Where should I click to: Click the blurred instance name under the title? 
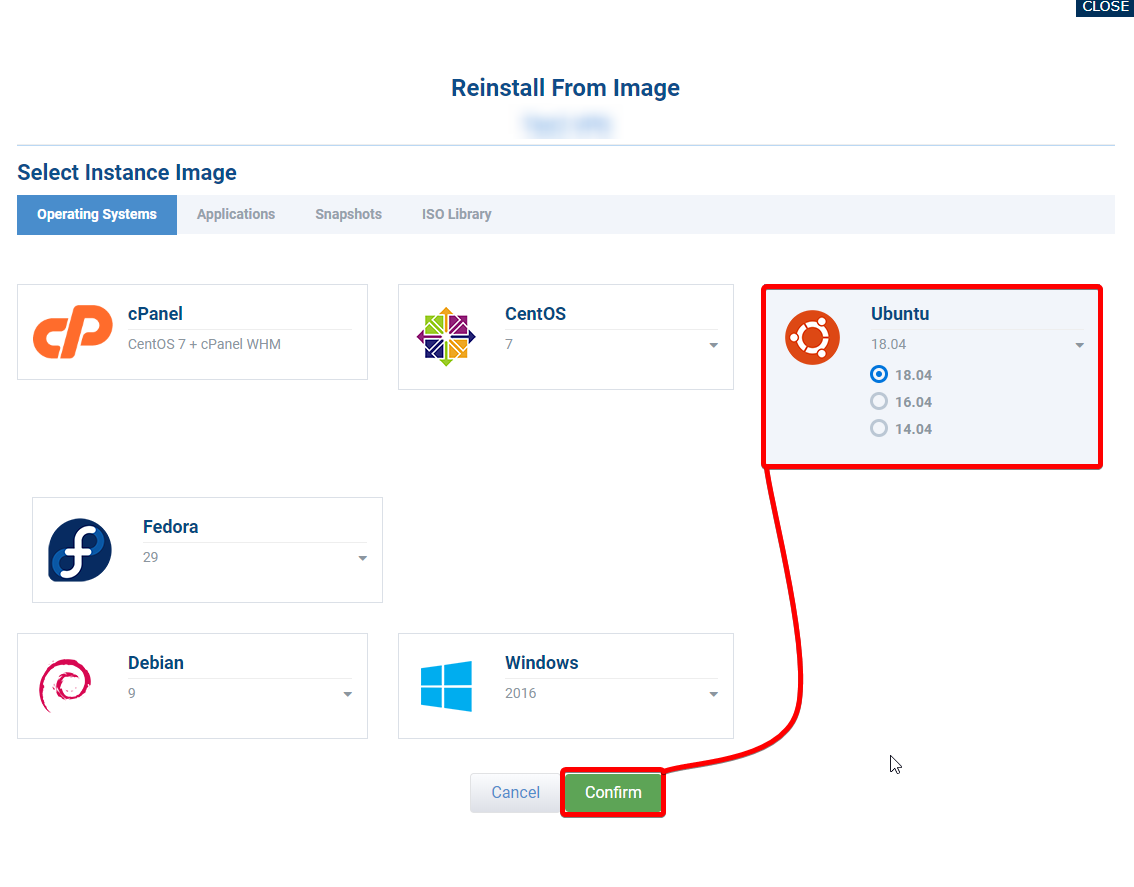pos(567,124)
